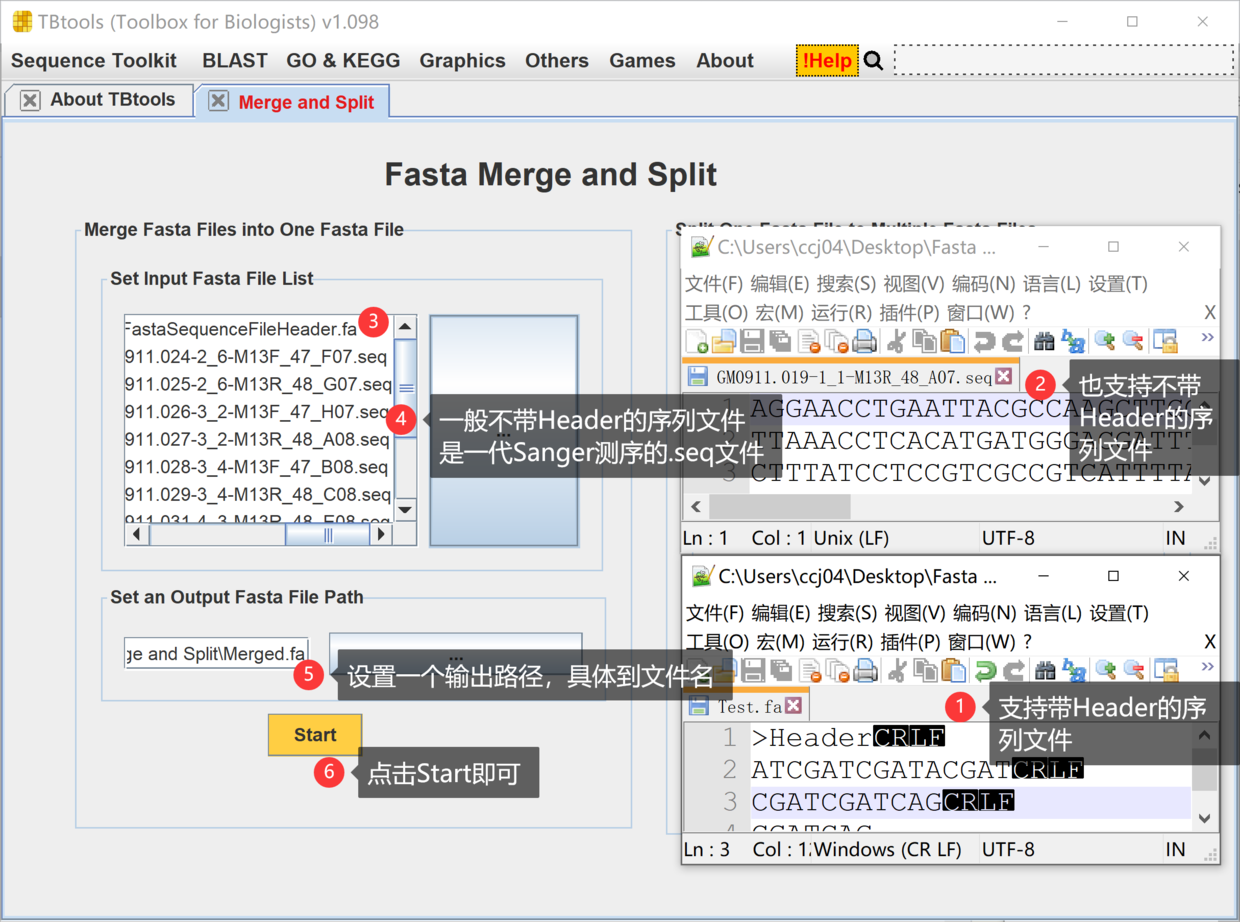Viewport: 1240px width, 922px height.
Task: Open the About menu in the TBtools menu bar
Action: (725, 61)
